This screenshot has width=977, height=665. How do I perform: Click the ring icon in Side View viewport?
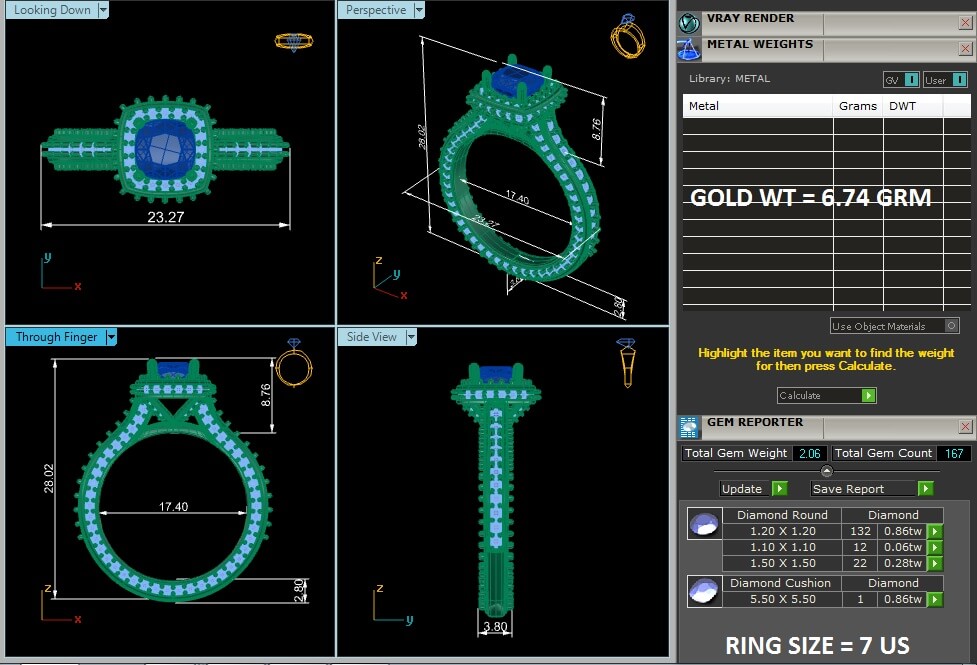(627, 362)
